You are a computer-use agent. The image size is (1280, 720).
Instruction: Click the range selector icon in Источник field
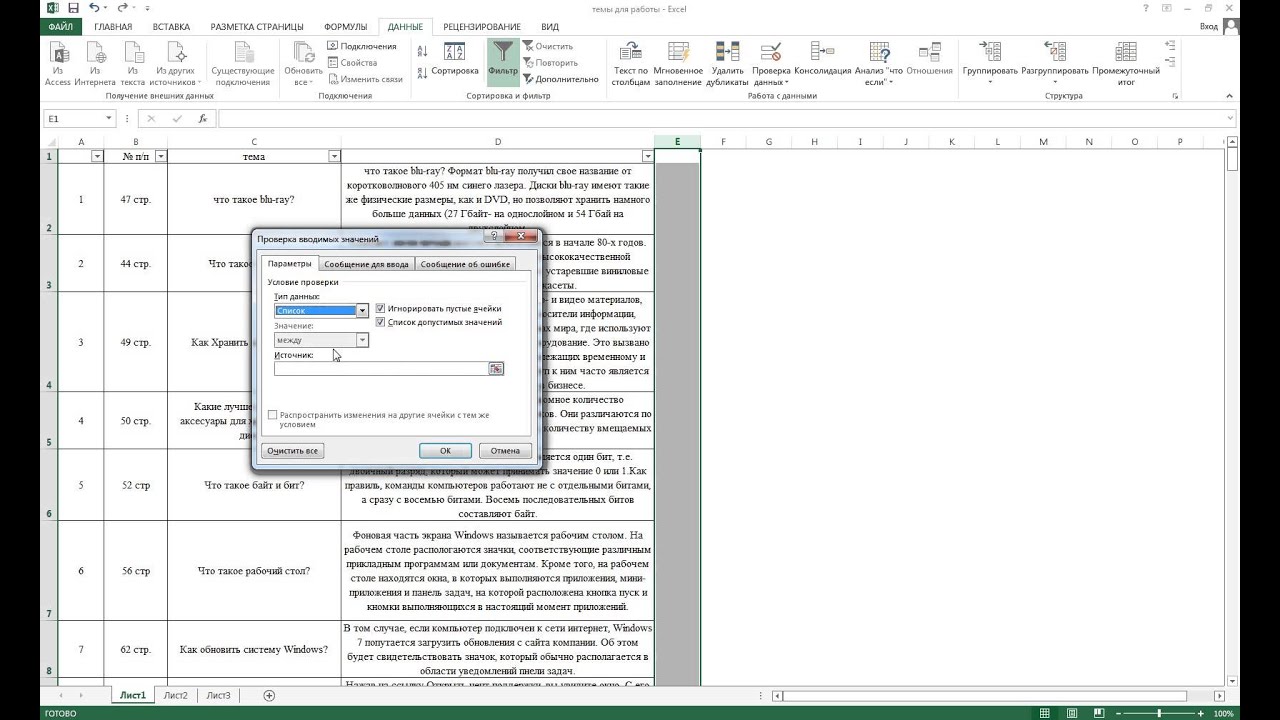(x=496, y=369)
